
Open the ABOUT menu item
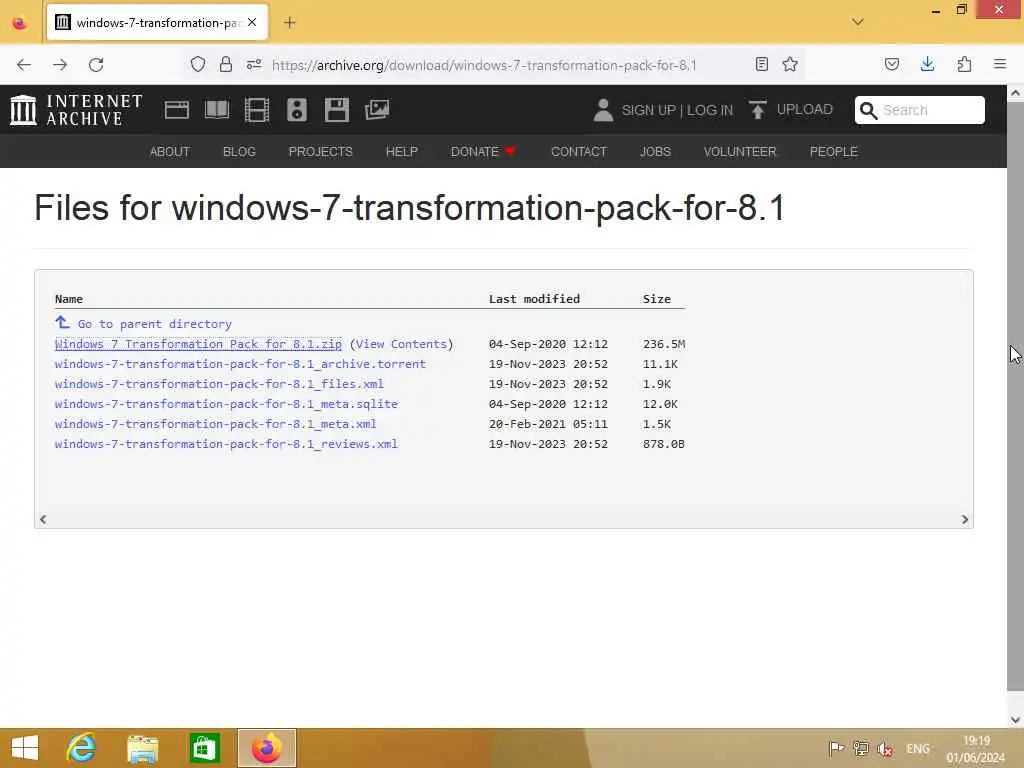pyautogui.click(x=170, y=152)
